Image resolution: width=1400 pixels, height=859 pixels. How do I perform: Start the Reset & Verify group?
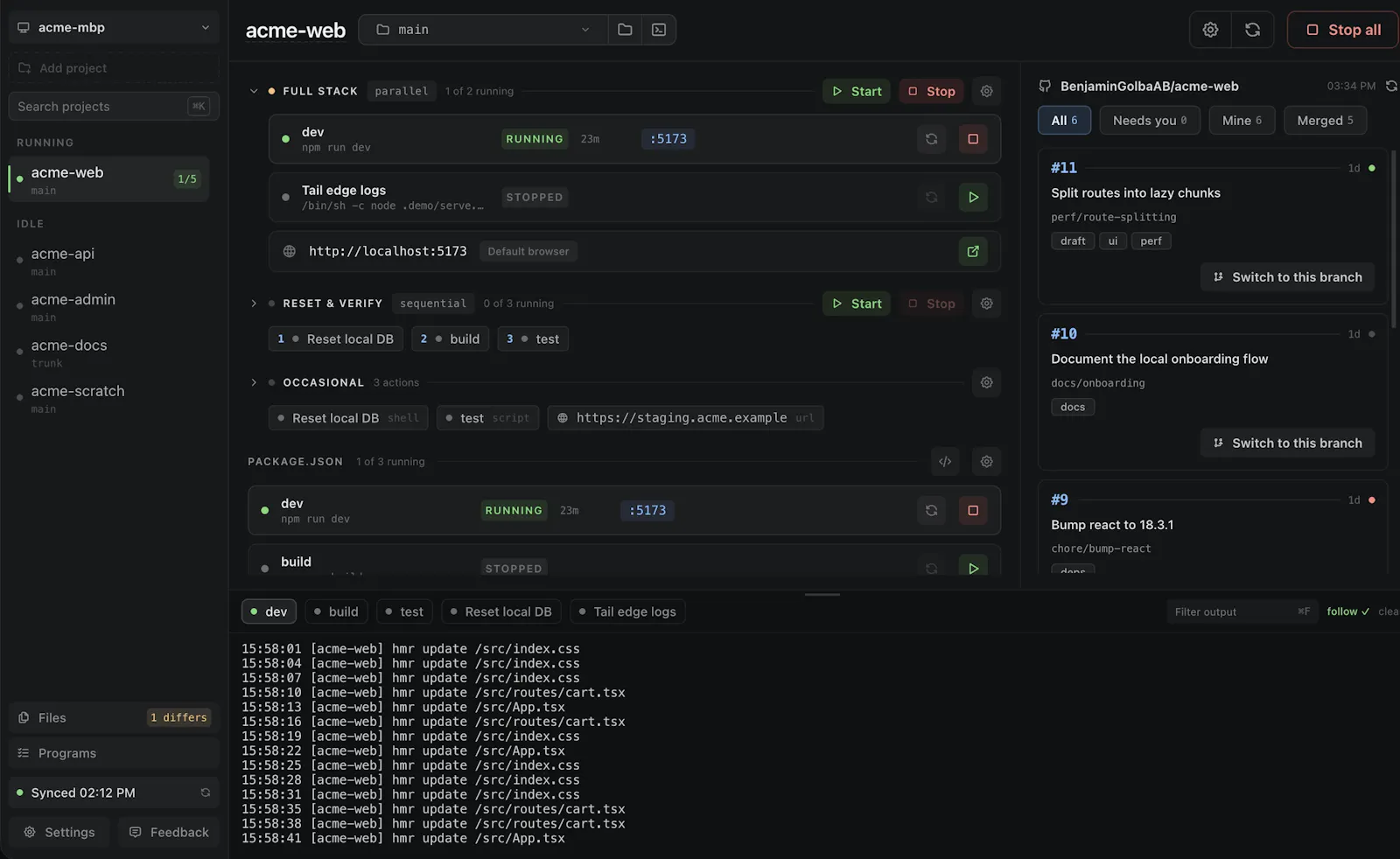tap(857, 304)
